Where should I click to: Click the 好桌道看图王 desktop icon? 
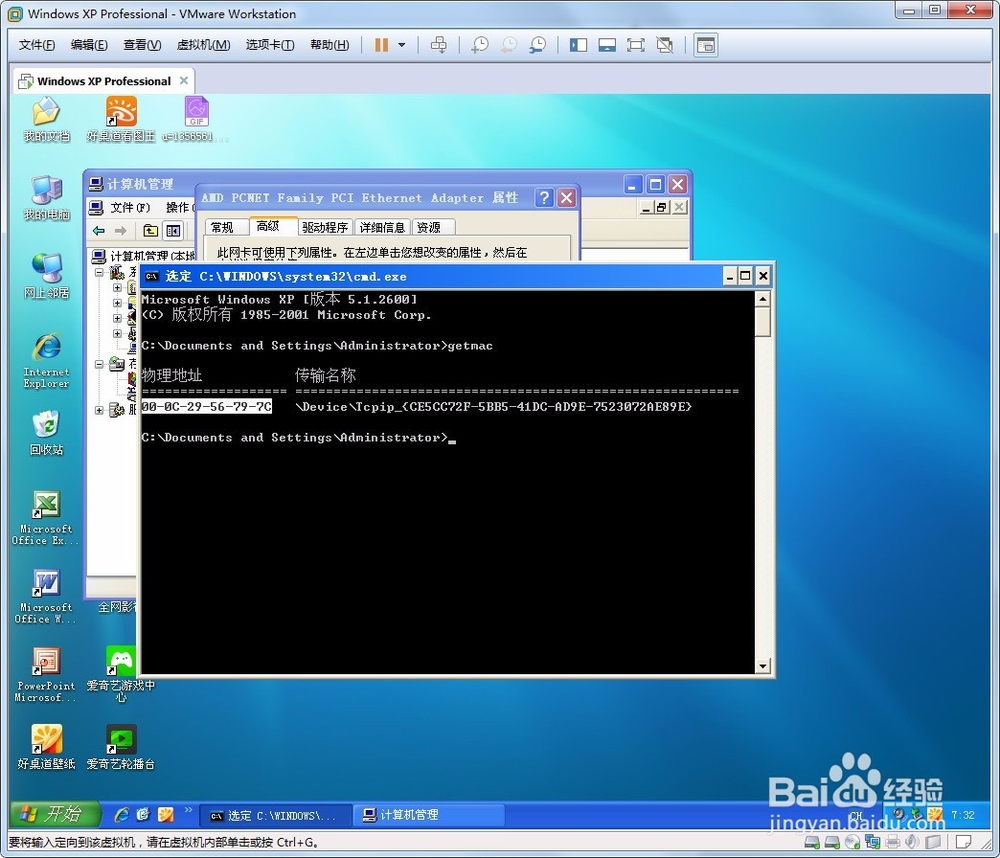(121, 119)
